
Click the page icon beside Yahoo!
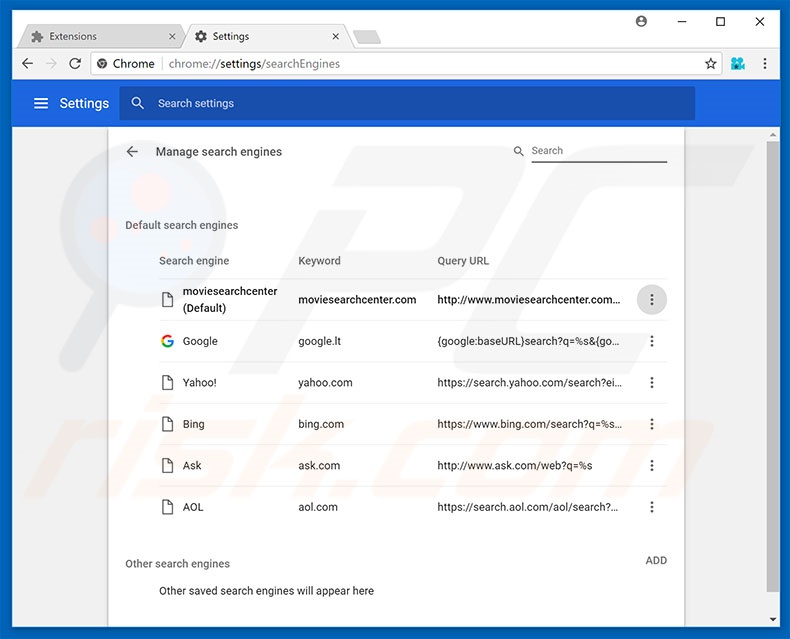click(167, 382)
